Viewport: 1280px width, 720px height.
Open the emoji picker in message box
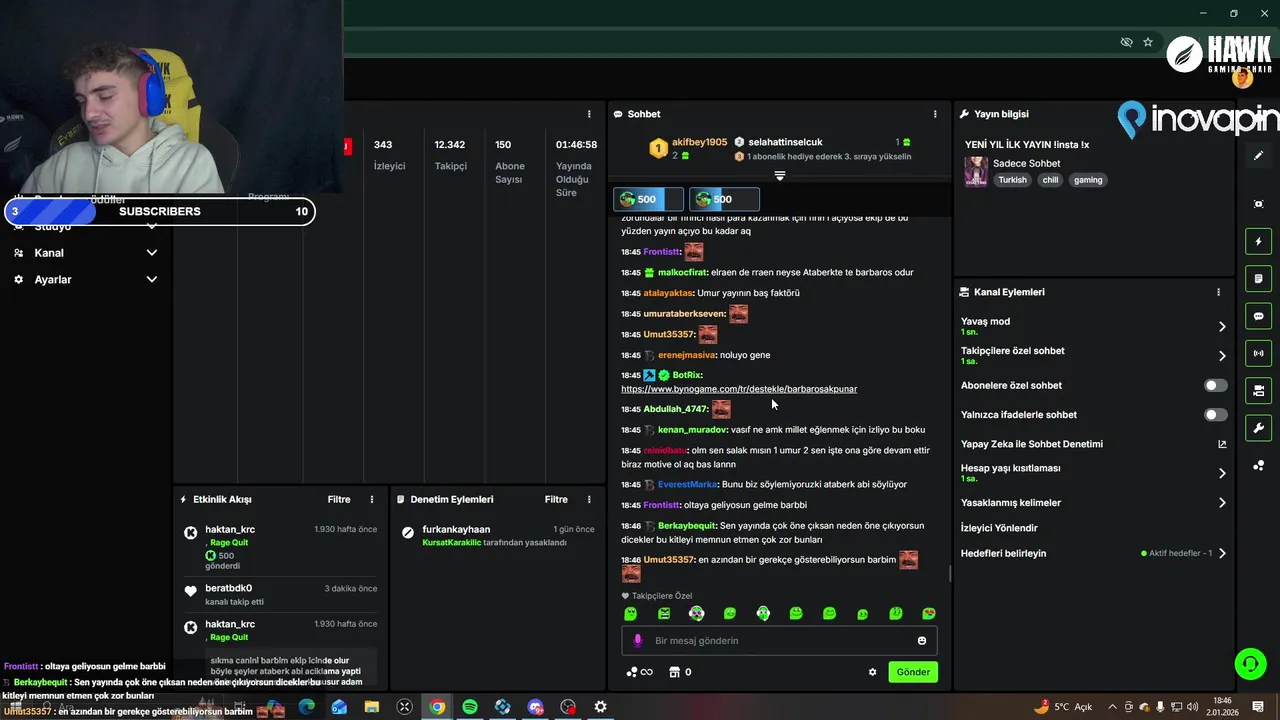pos(922,641)
